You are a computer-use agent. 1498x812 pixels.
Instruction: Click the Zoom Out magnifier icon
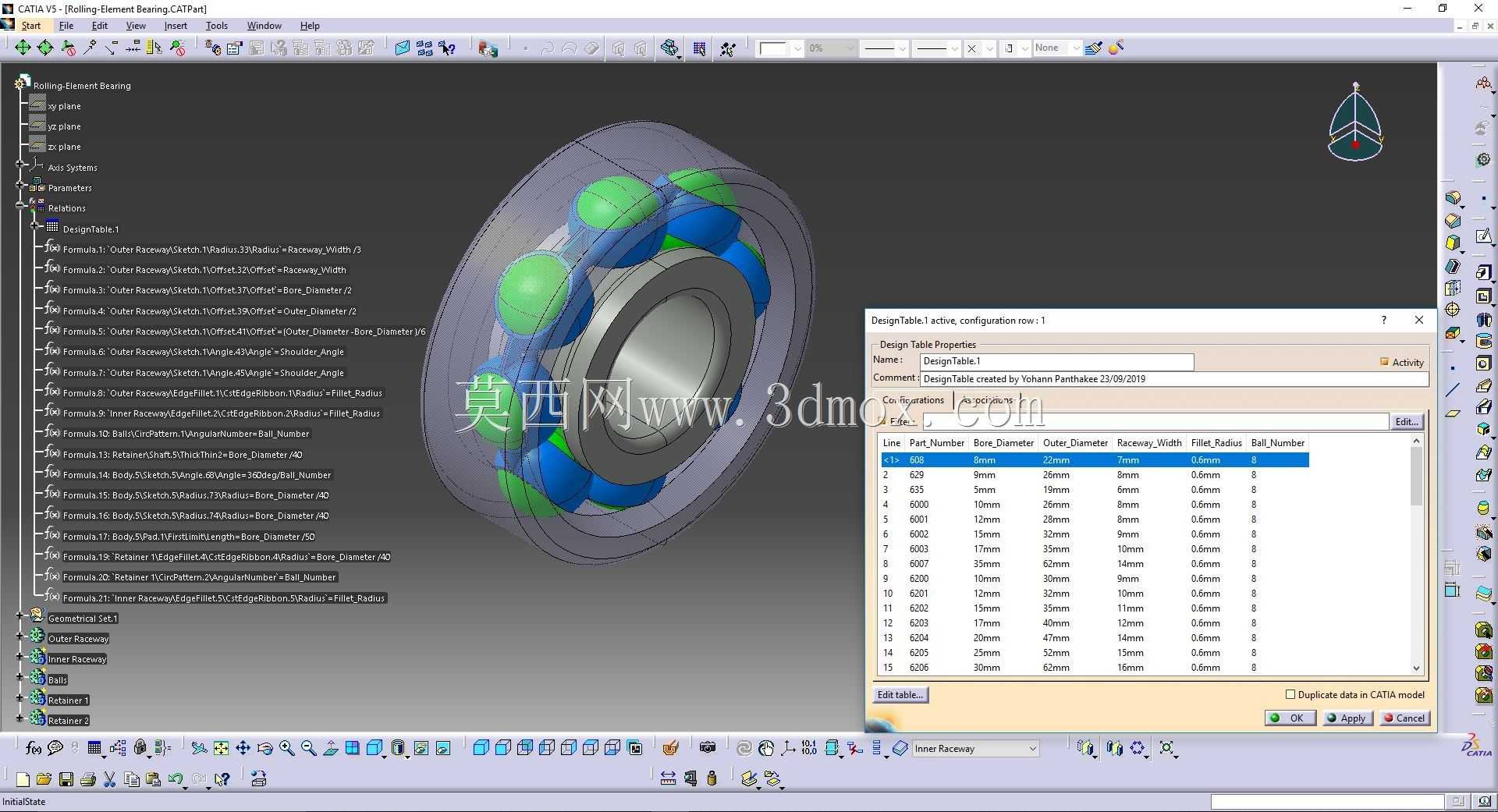(308, 748)
